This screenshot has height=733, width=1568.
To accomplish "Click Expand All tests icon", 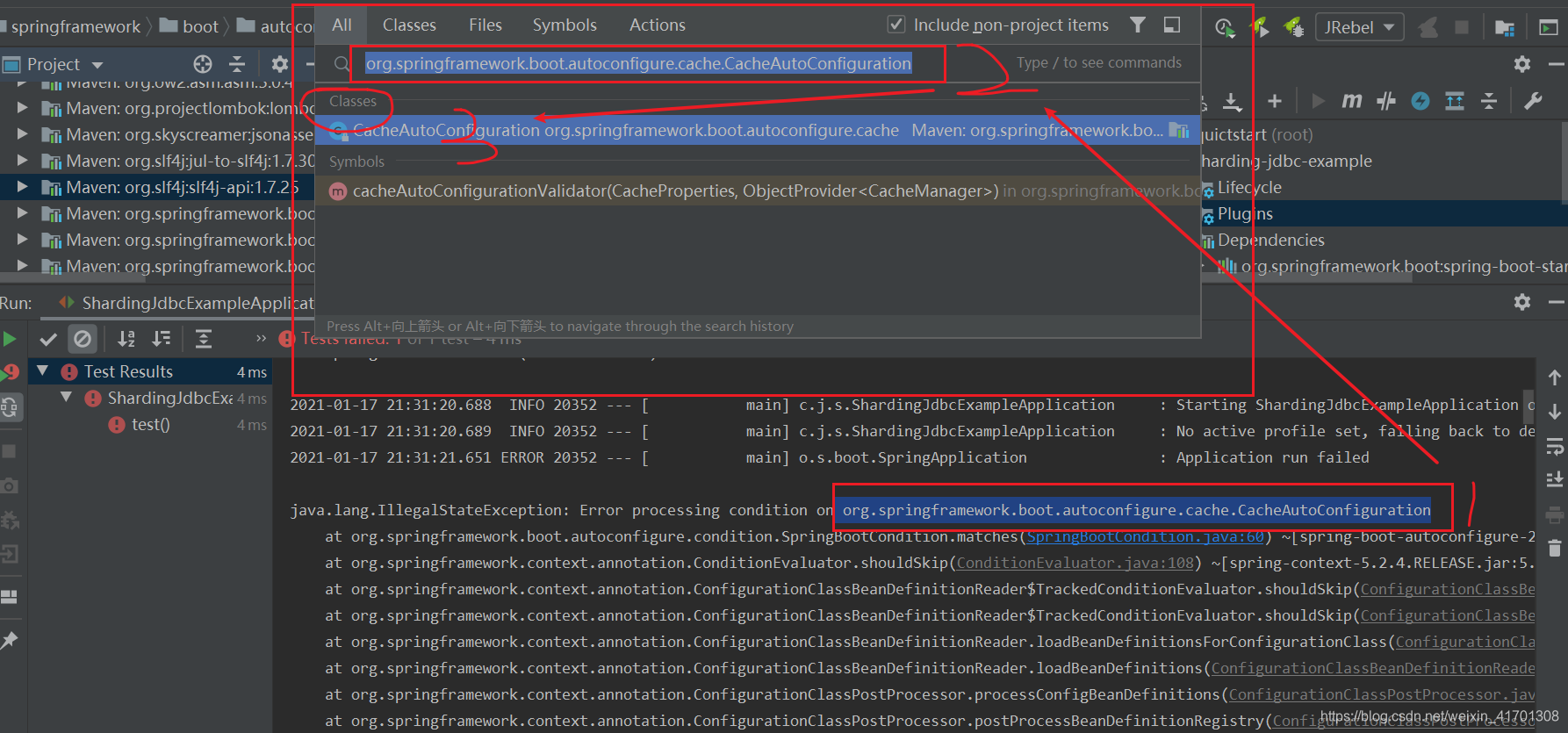I will point(204,339).
